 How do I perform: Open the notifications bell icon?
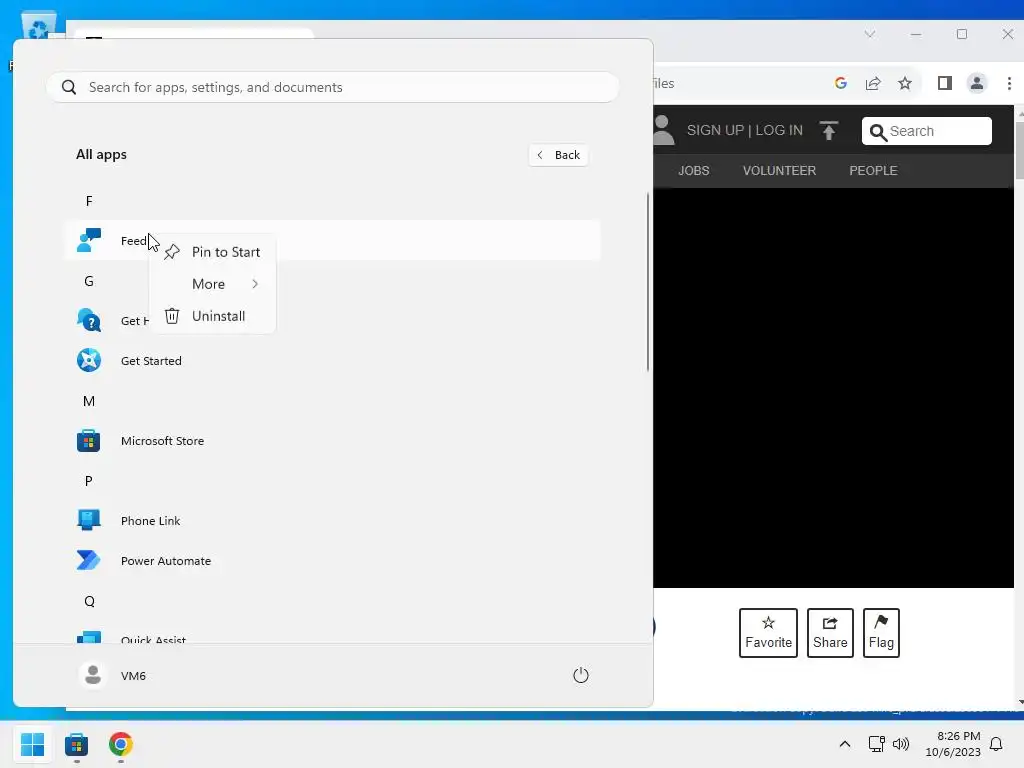[x=997, y=744]
